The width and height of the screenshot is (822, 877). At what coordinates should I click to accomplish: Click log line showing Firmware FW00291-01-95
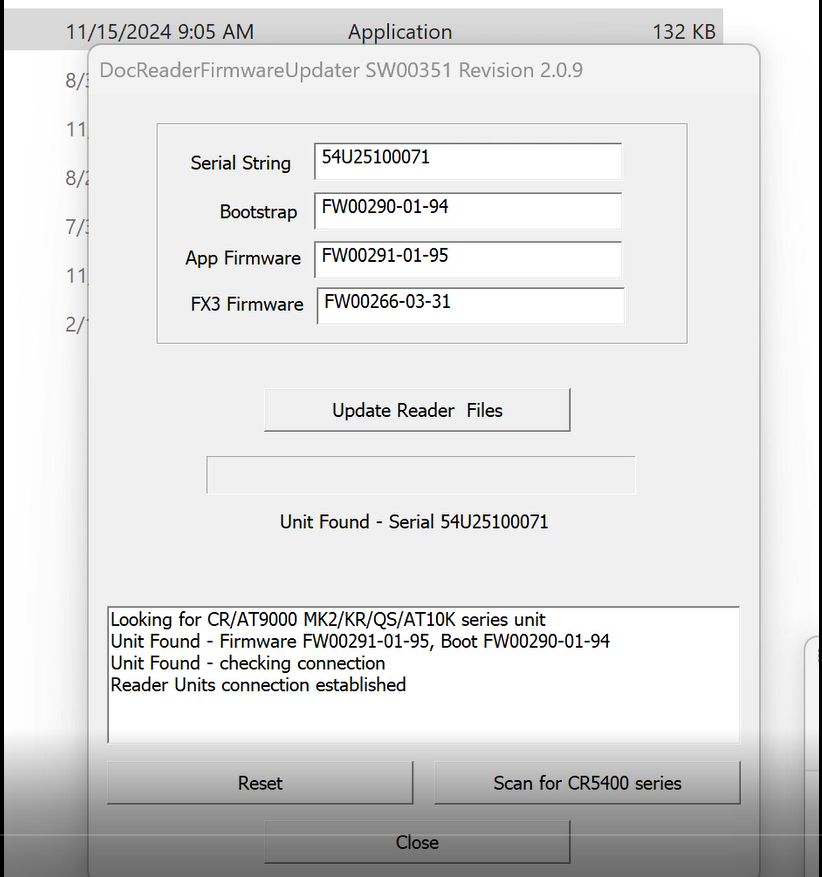click(360, 641)
